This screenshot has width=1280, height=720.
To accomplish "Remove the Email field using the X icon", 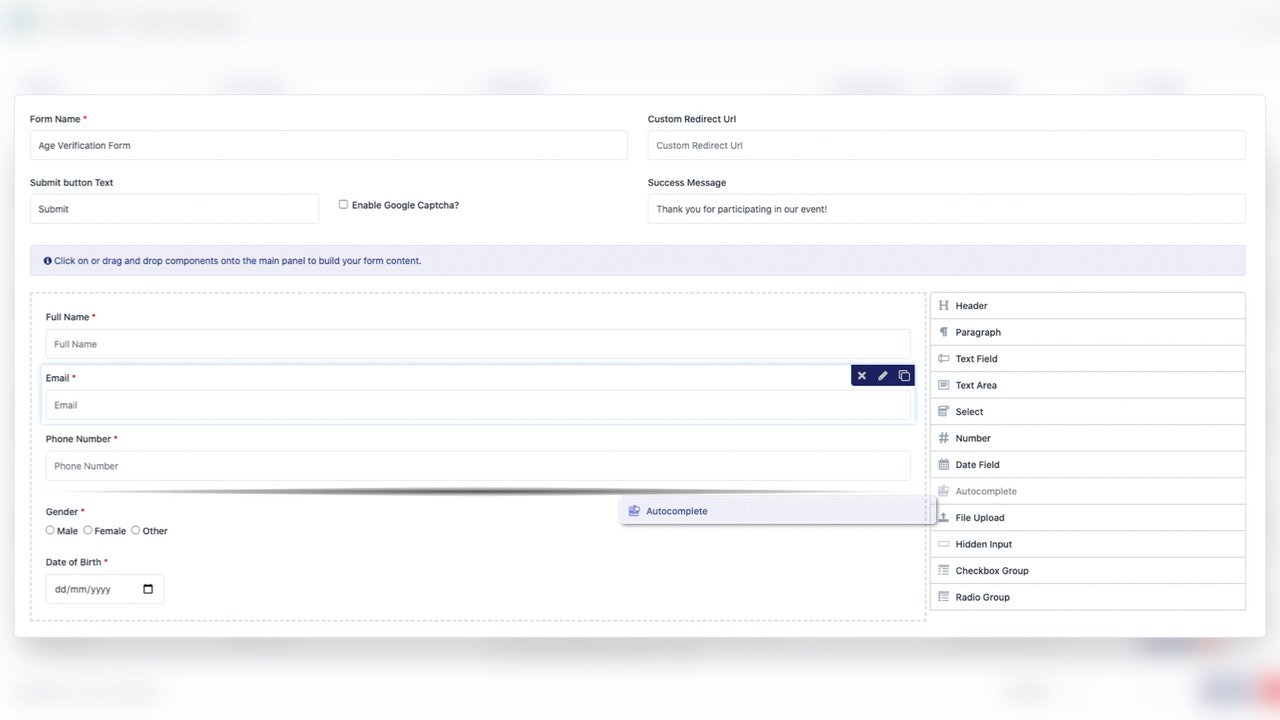I will point(861,375).
